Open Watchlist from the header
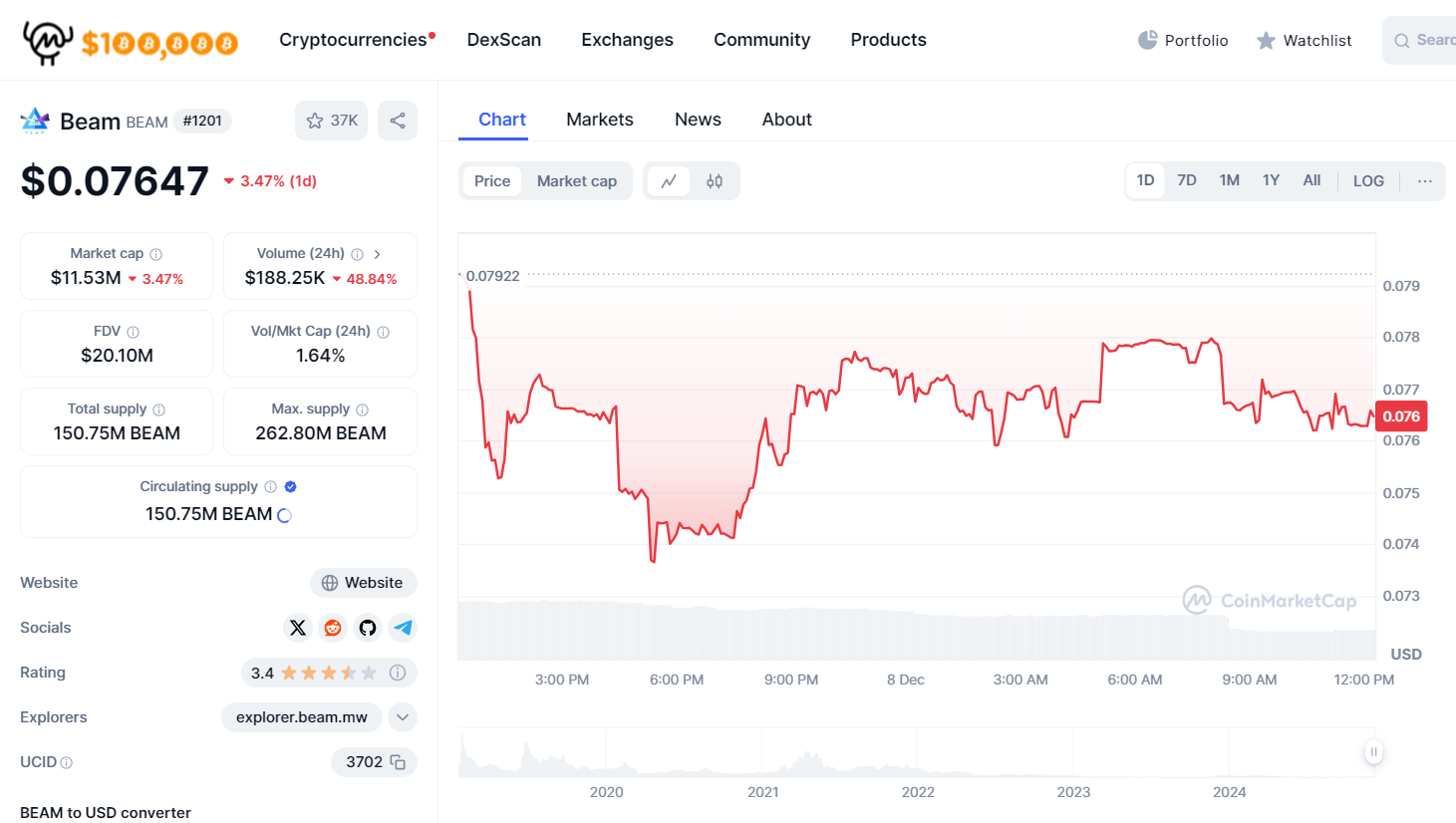 [1304, 40]
